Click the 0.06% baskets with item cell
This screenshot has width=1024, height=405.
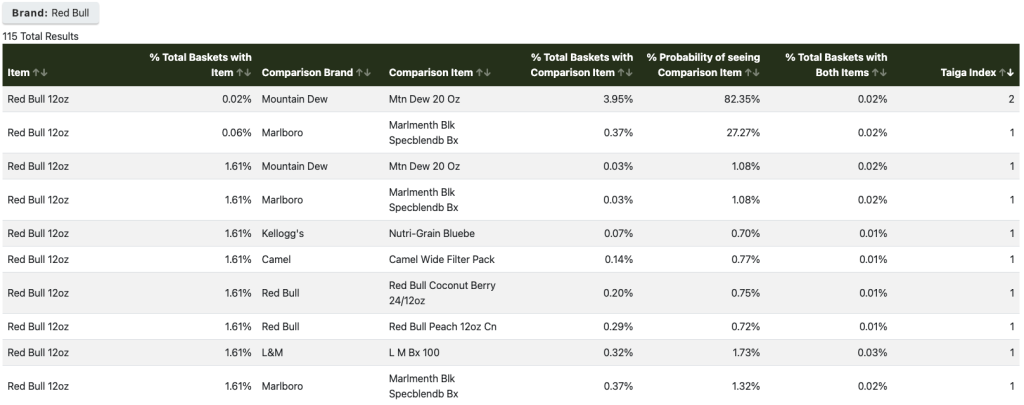coord(236,133)
